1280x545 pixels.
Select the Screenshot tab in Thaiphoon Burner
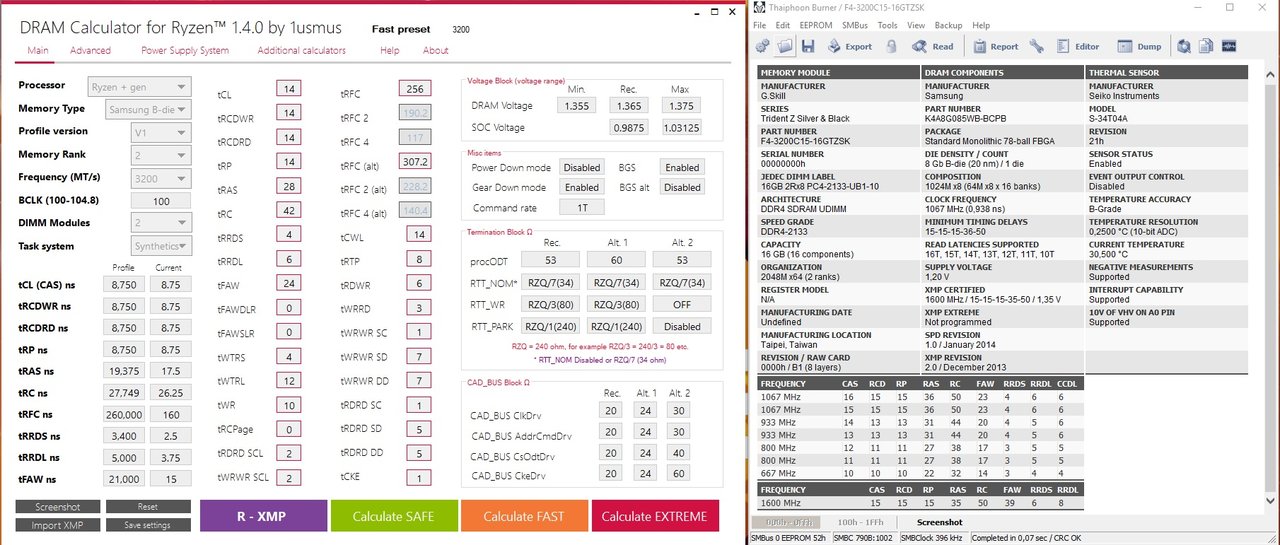939,522
